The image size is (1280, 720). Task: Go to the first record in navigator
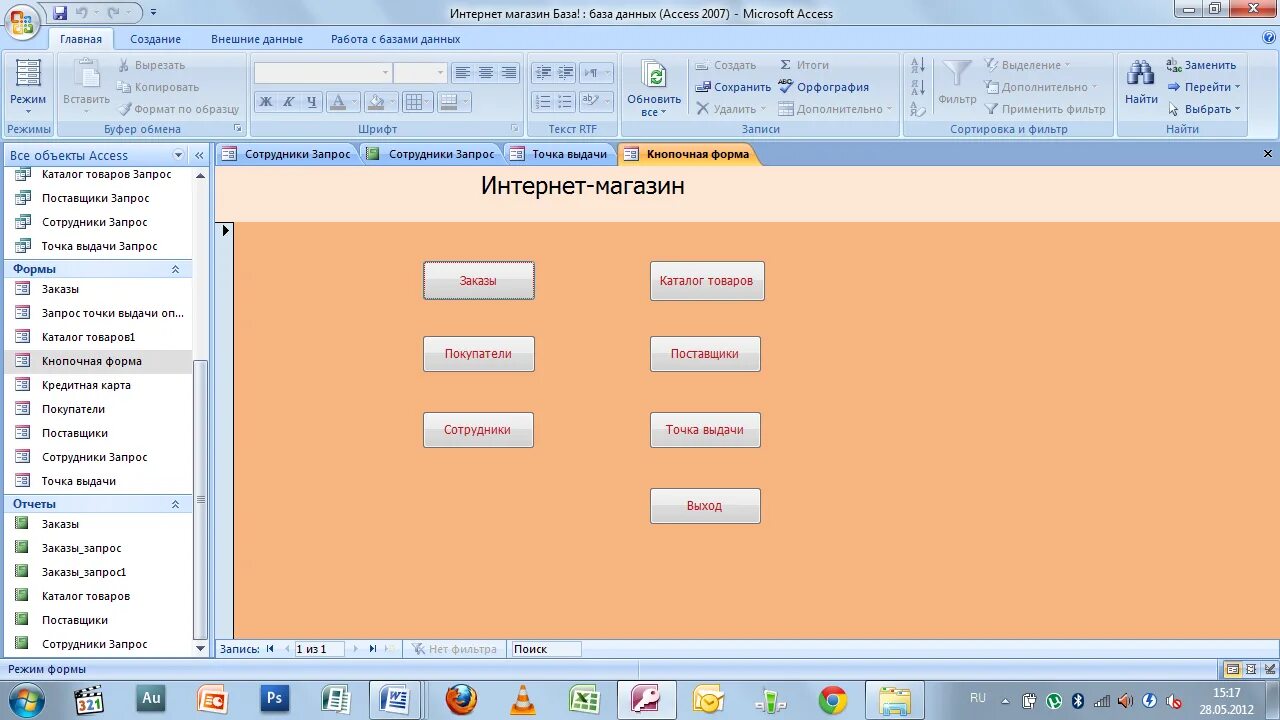coord(270,649)
